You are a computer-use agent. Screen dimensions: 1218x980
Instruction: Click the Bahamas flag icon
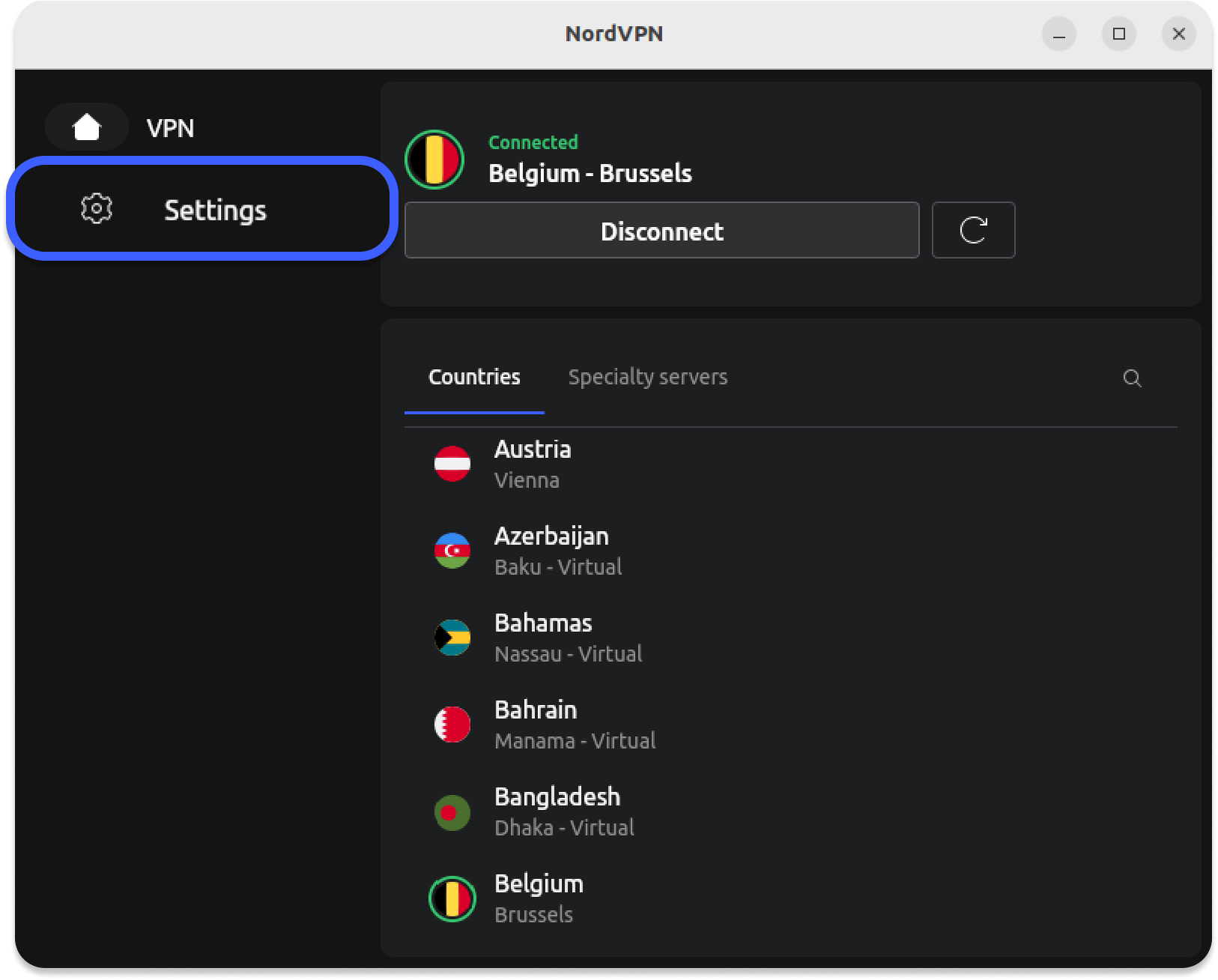(x=452, y=638)
